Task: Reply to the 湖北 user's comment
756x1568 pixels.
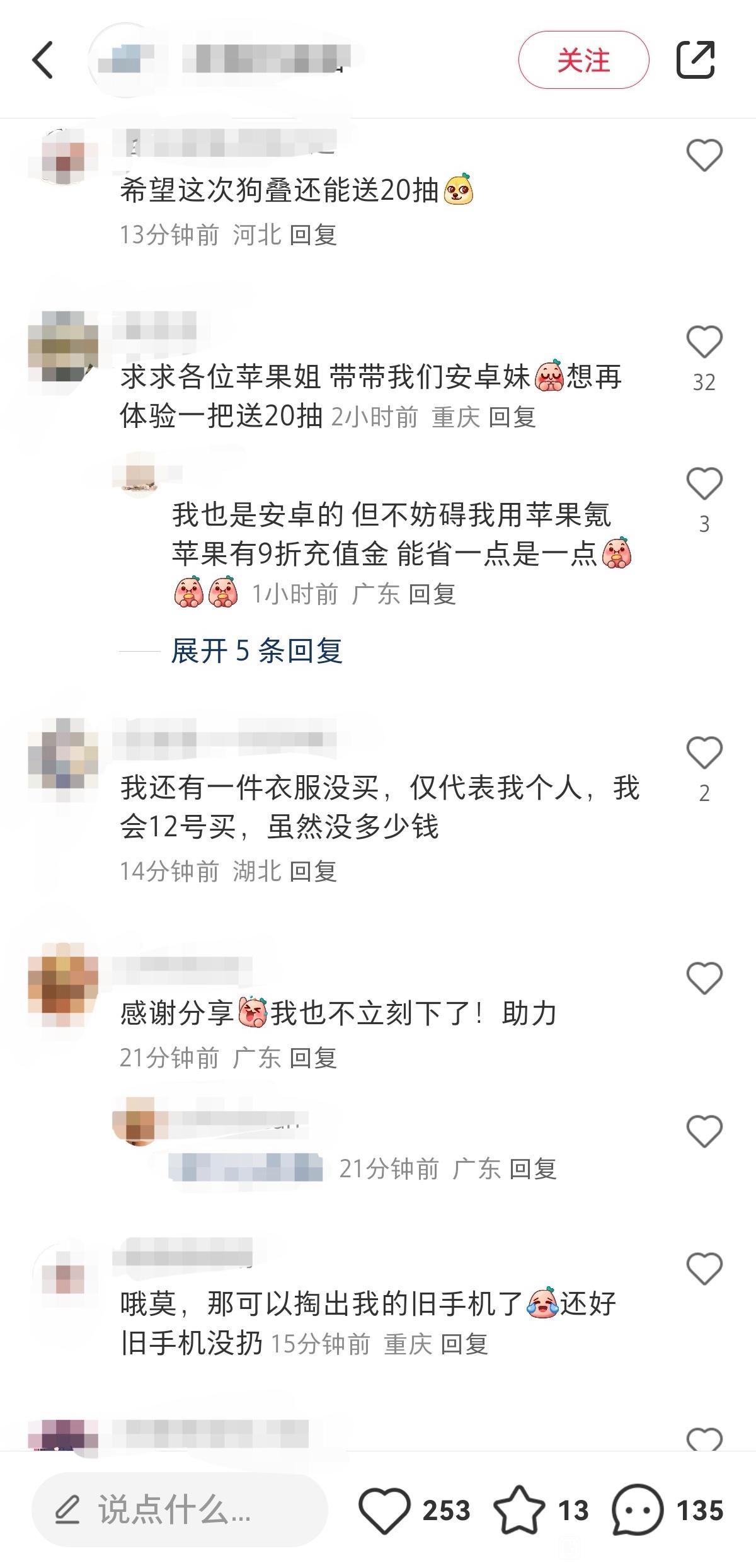Action: [313, 871]
